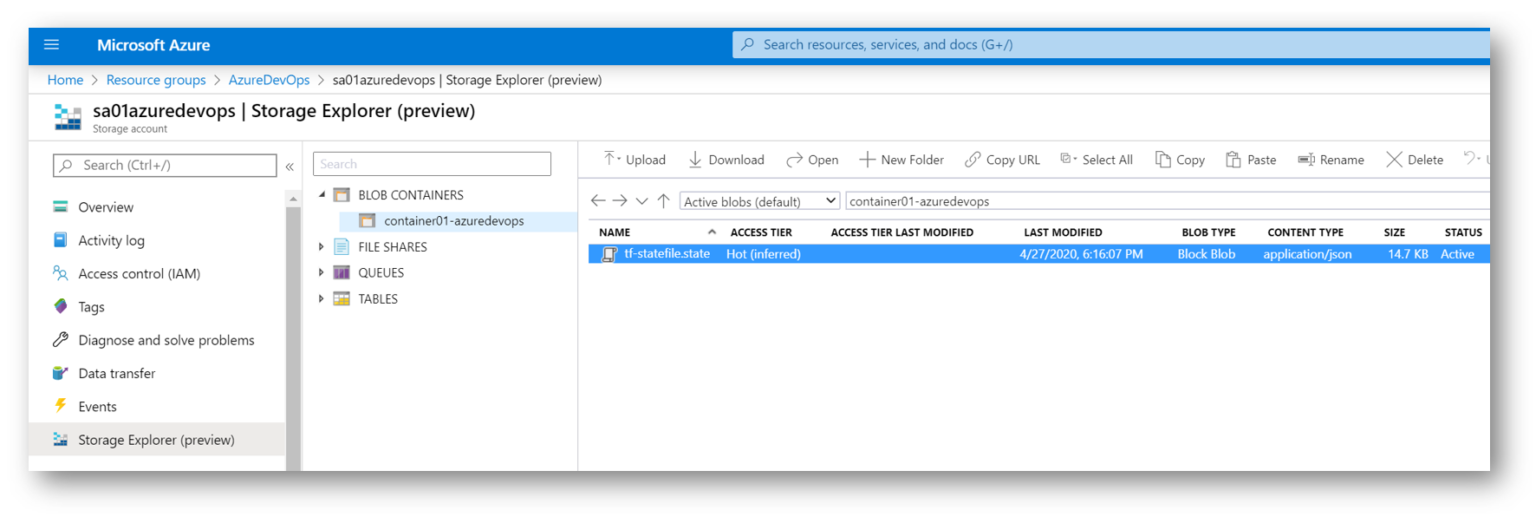Click the Data transfer icon
Screen dimensions: 1536x523
[x=60, y=373]
